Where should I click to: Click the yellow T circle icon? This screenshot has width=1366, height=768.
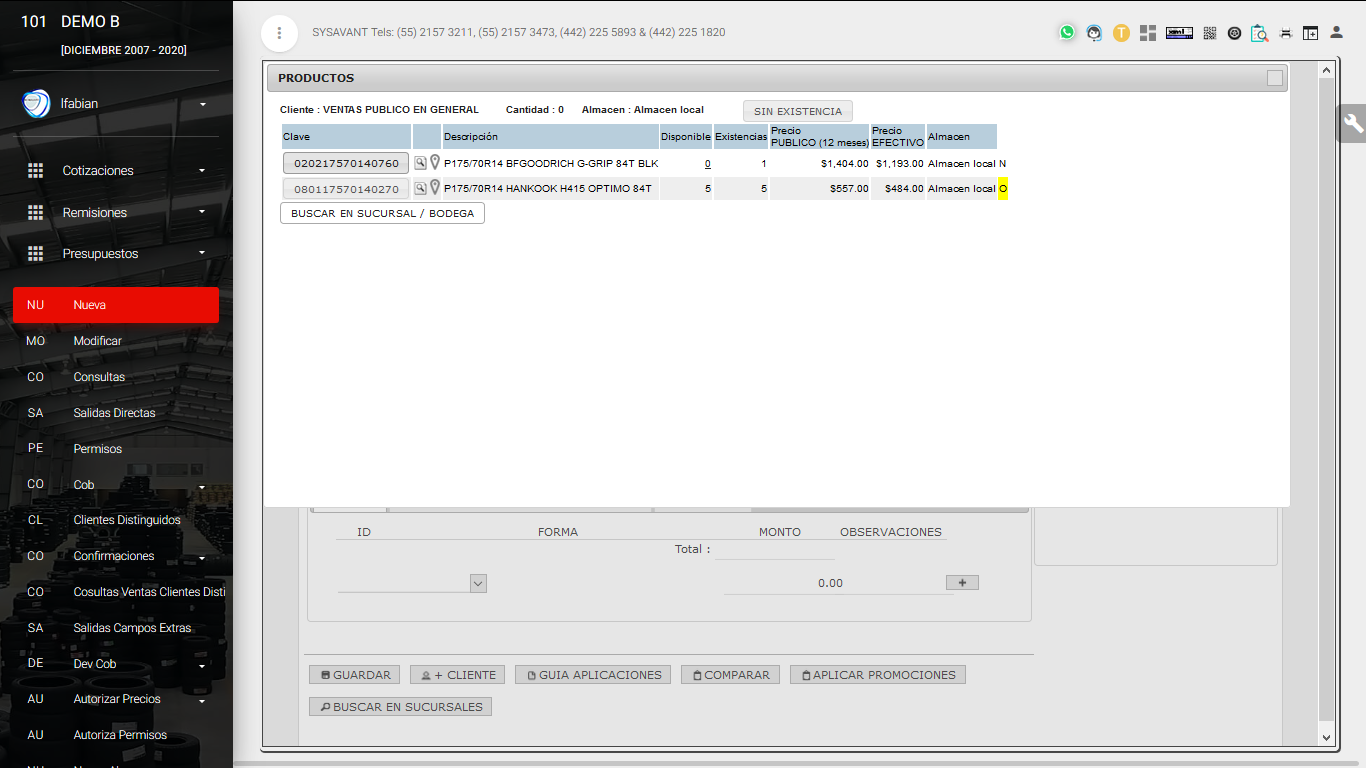click(x=1121, y=33)
